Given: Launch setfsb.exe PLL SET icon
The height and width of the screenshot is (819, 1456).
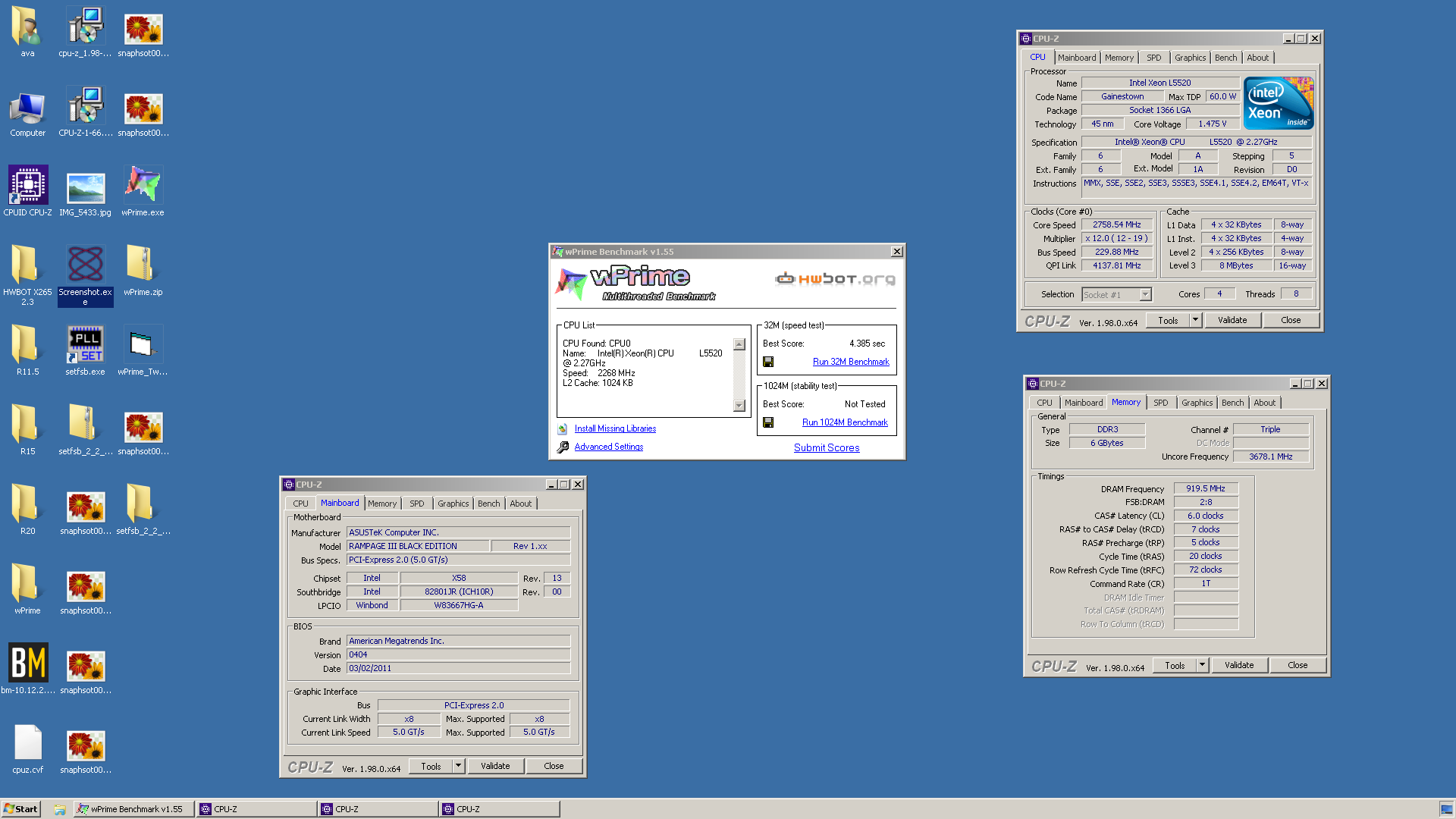Looking at the screenshot, I should pyautogui.click(x=85, y=350).
